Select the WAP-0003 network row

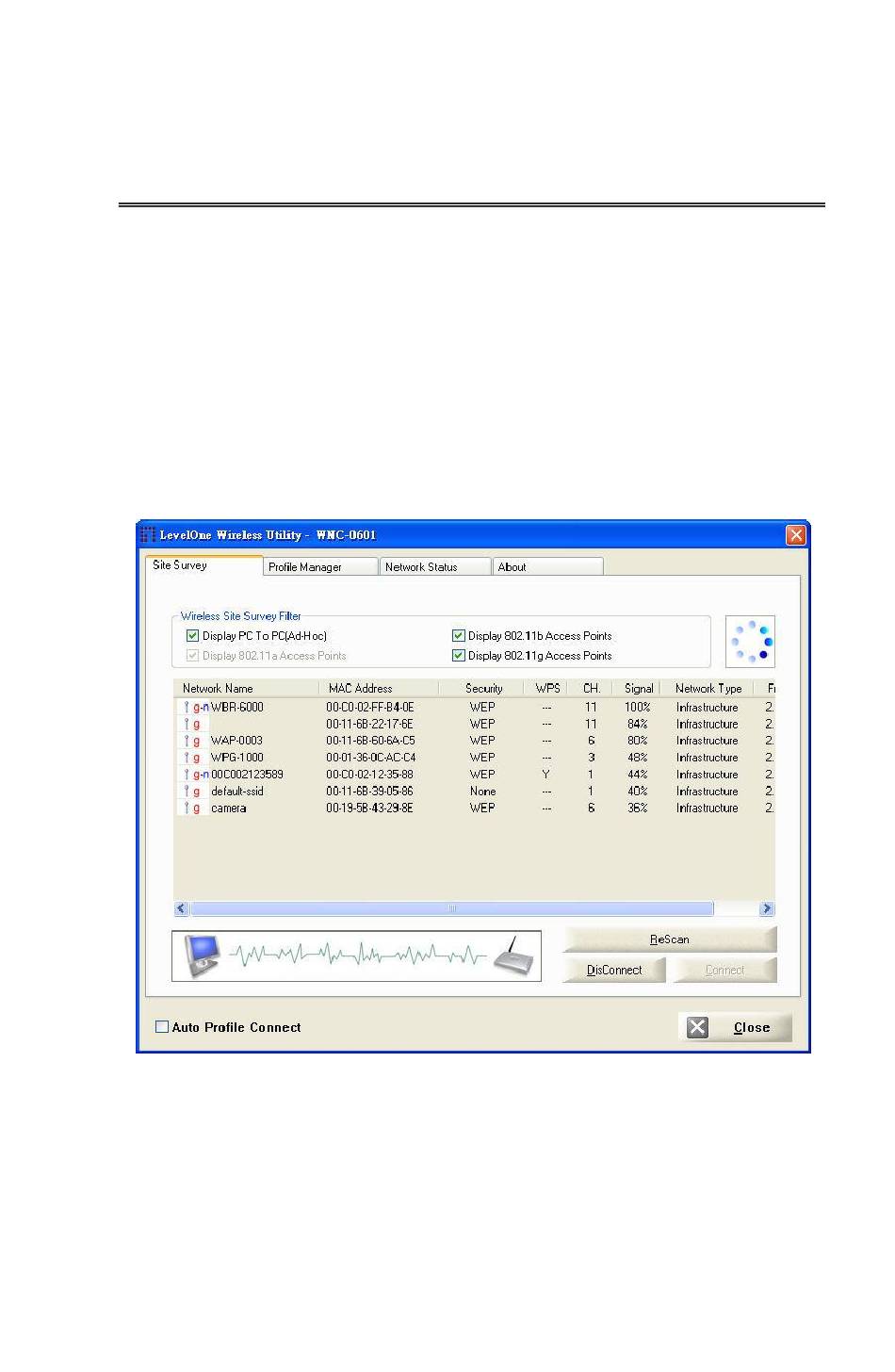pos(475,742)
